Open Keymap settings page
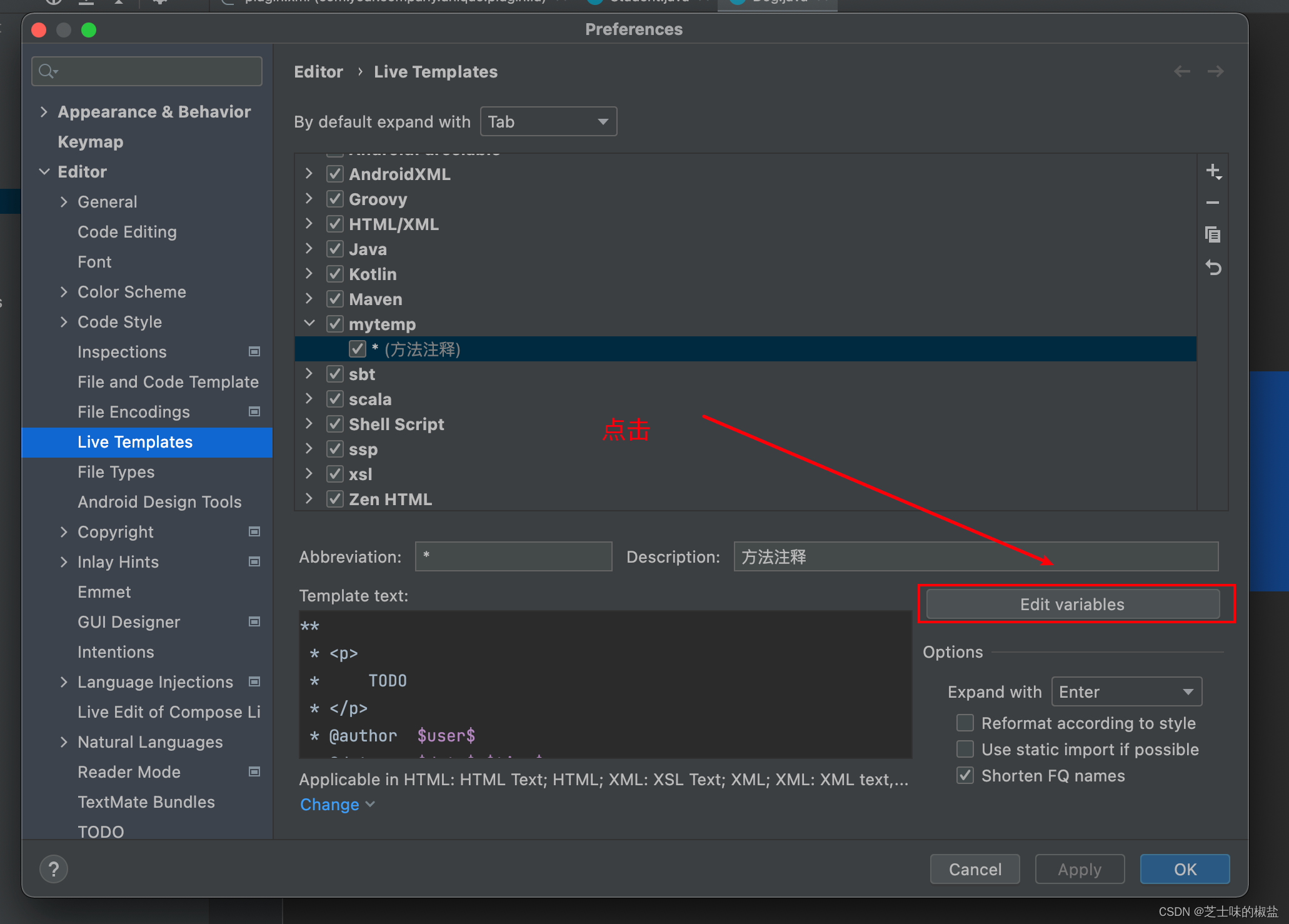1289x924 pixels. [x=90, y=142]
